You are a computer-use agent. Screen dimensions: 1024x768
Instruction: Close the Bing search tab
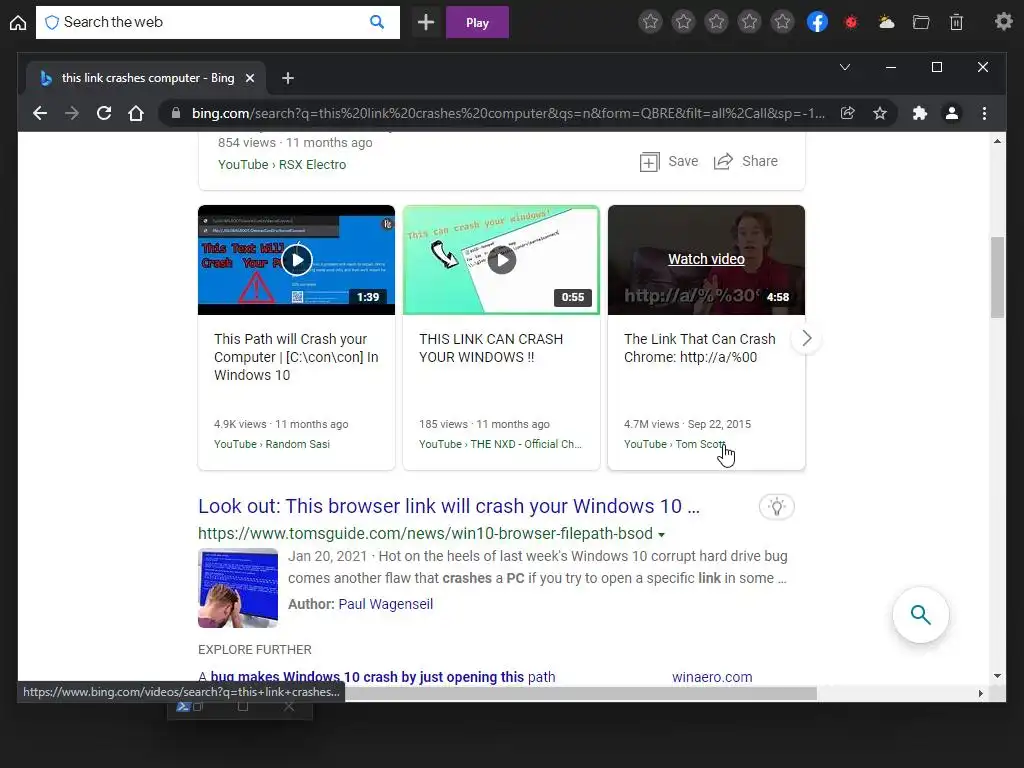[249, 78]
